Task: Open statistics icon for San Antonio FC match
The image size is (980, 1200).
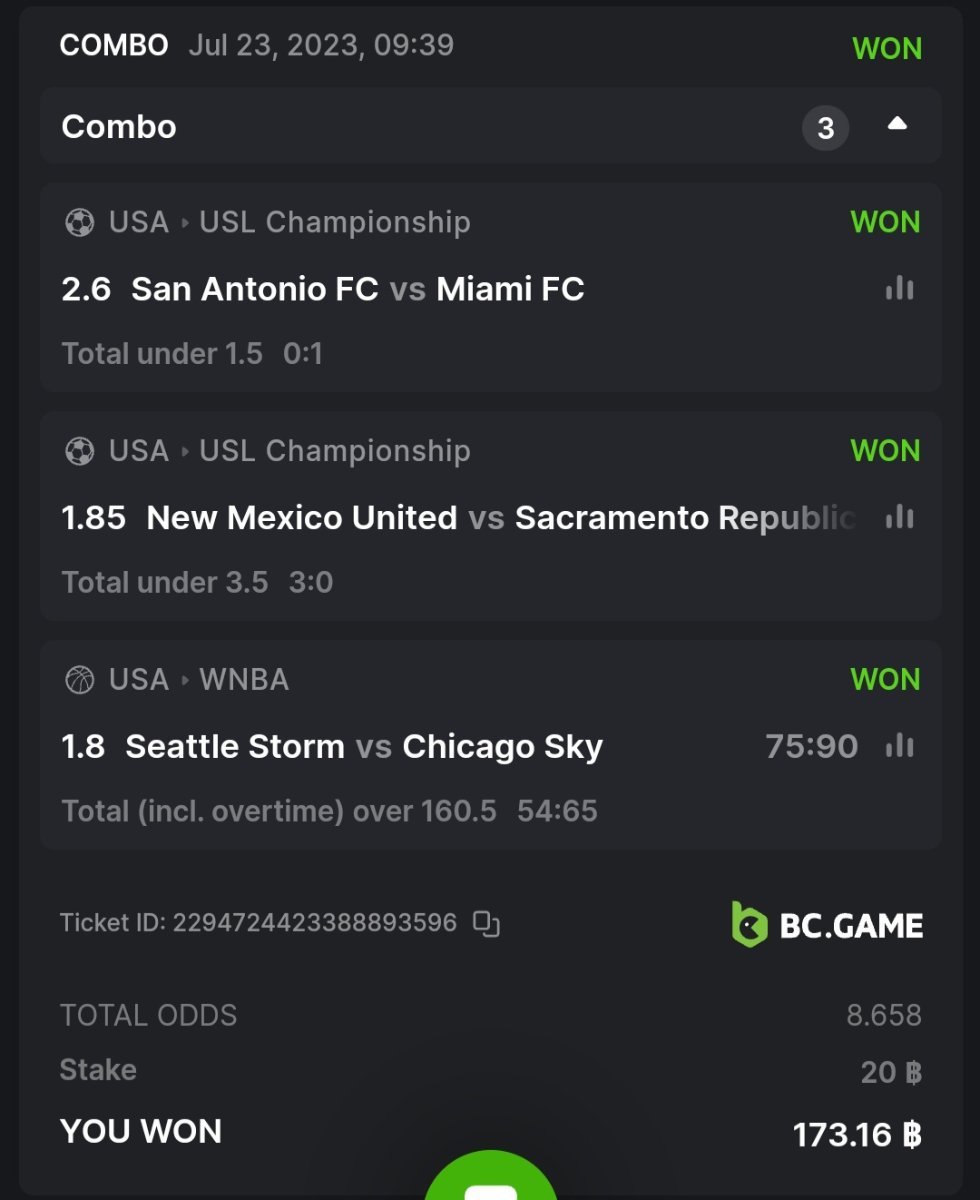Action: (x=899, y=289)
